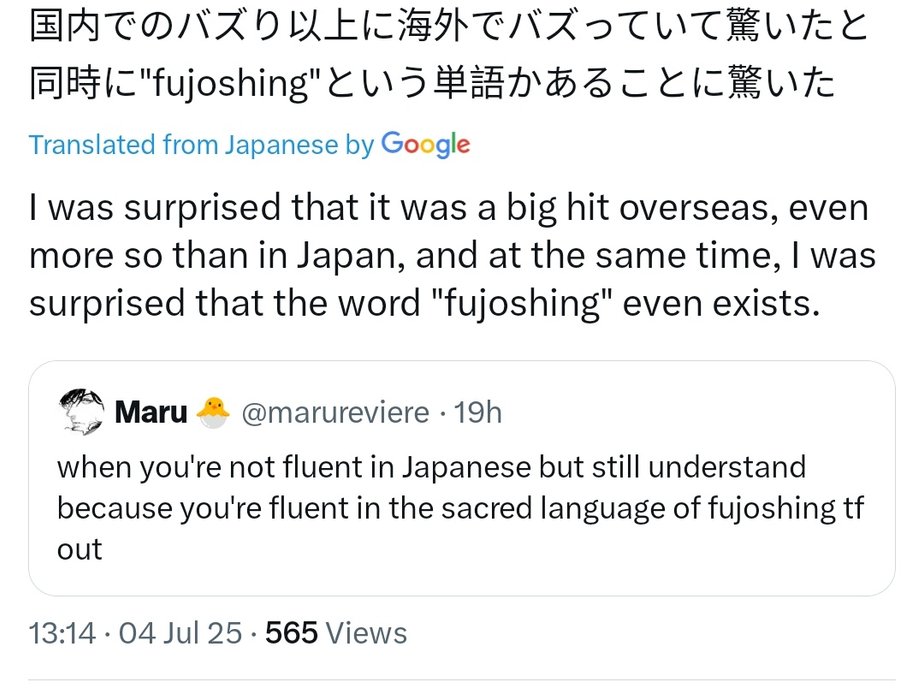
Task: Open the @marureviere handle
Action: 336,412
